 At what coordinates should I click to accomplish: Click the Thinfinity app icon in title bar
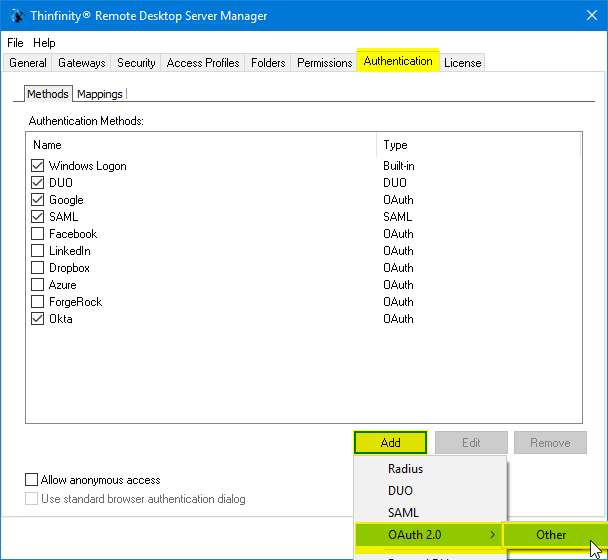click(x=16, y=16)
